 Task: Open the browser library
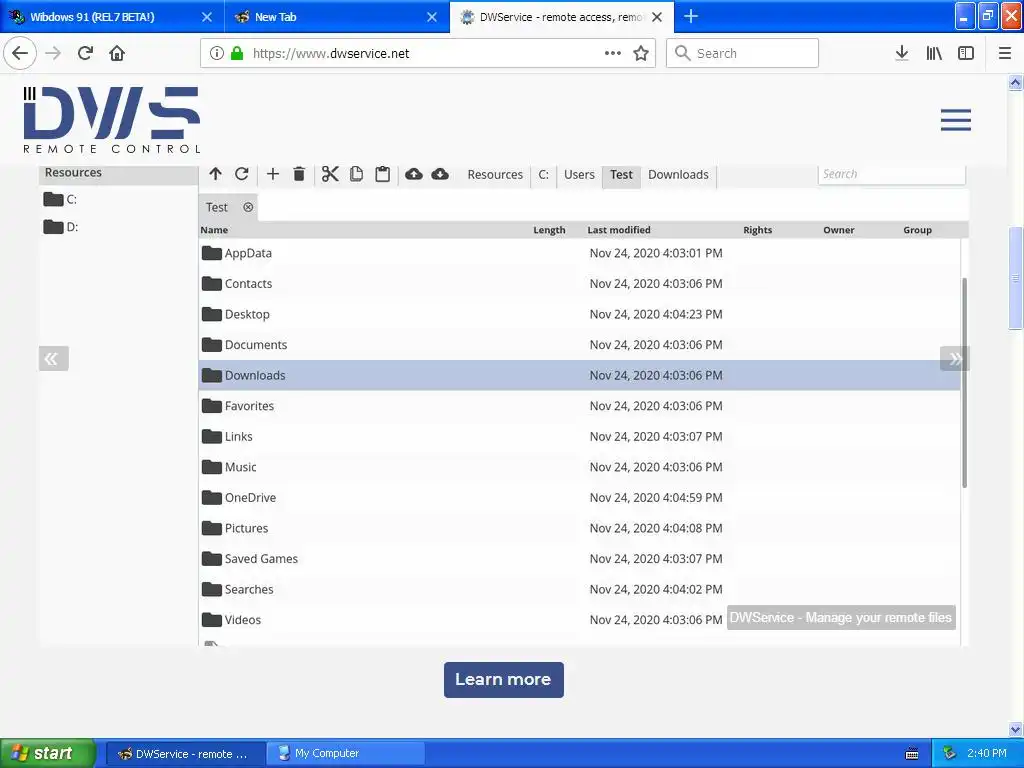click(934, 53)
